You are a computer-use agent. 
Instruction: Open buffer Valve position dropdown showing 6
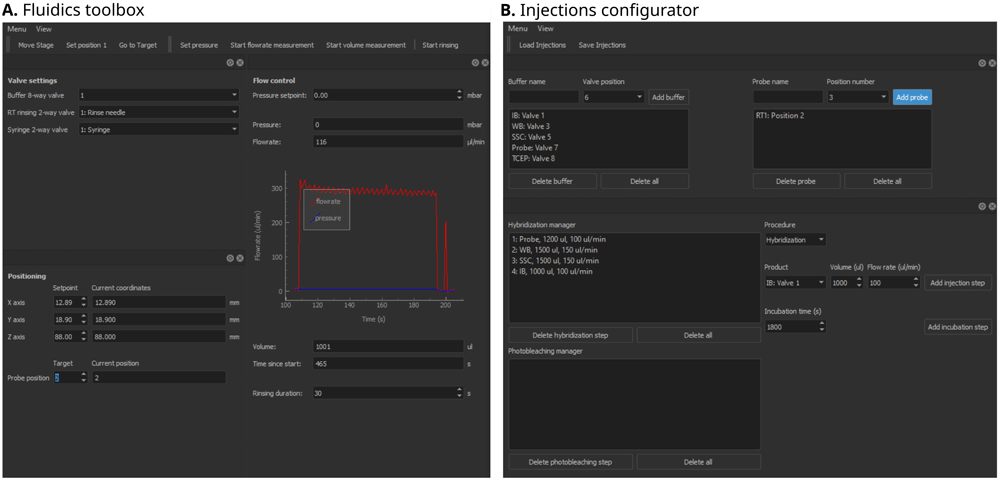613,97
